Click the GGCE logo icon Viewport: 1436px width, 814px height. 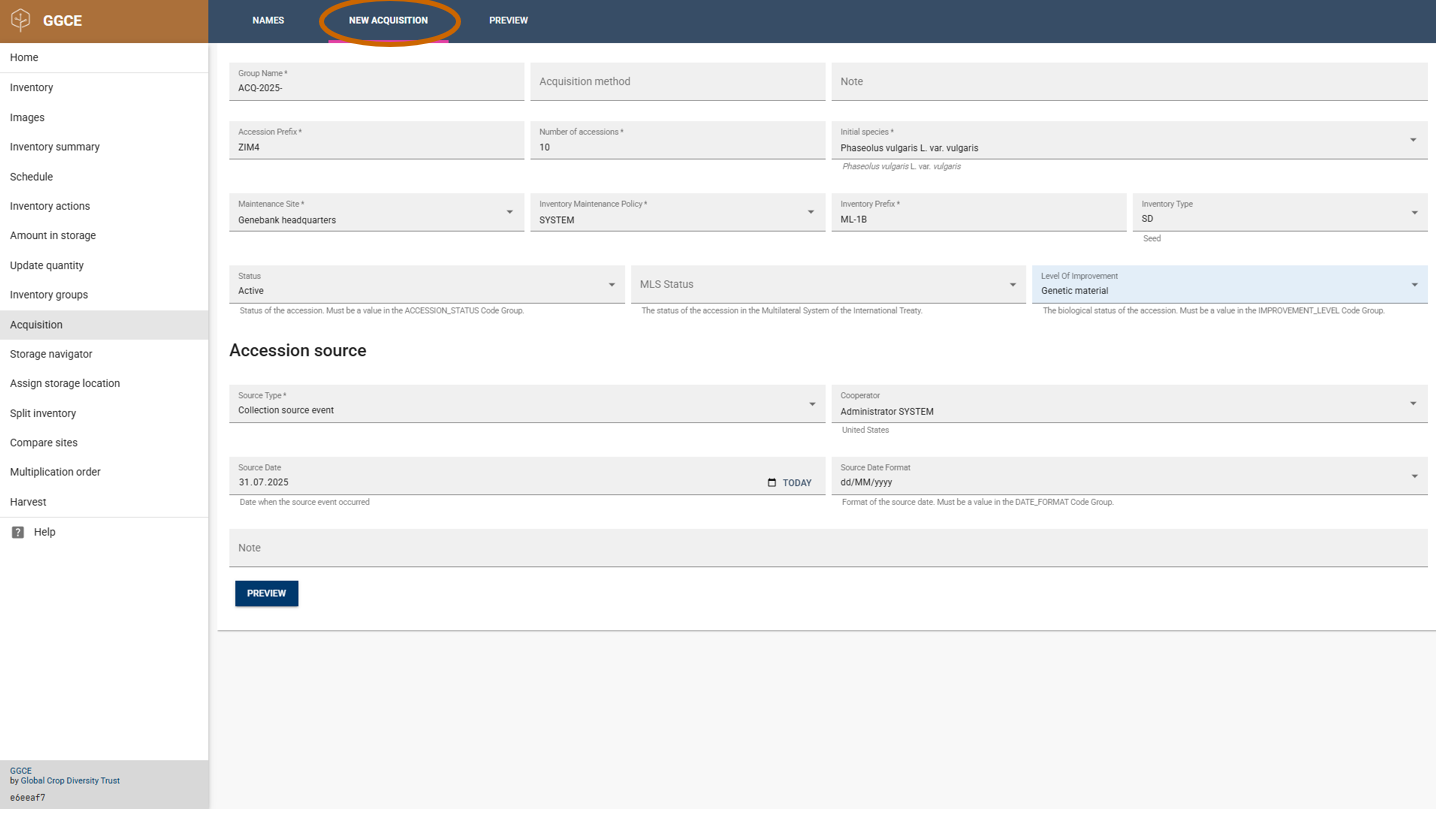point(21,21)
